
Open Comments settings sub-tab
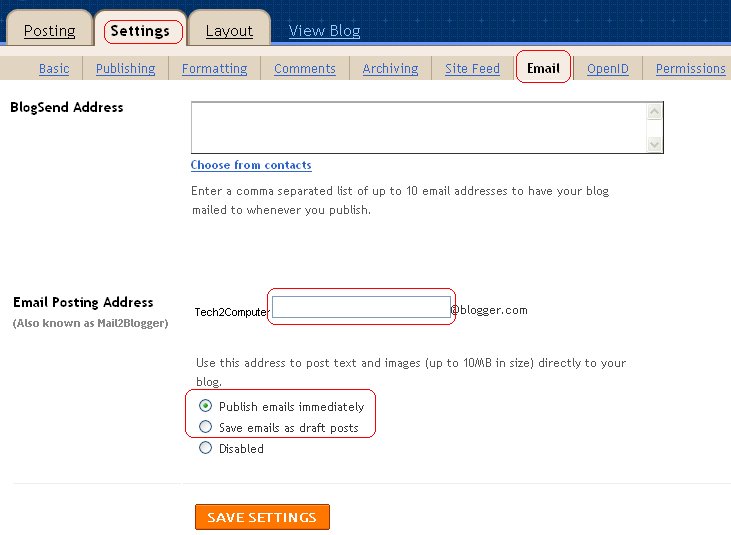pyautogui.click(x=305, y=69)
